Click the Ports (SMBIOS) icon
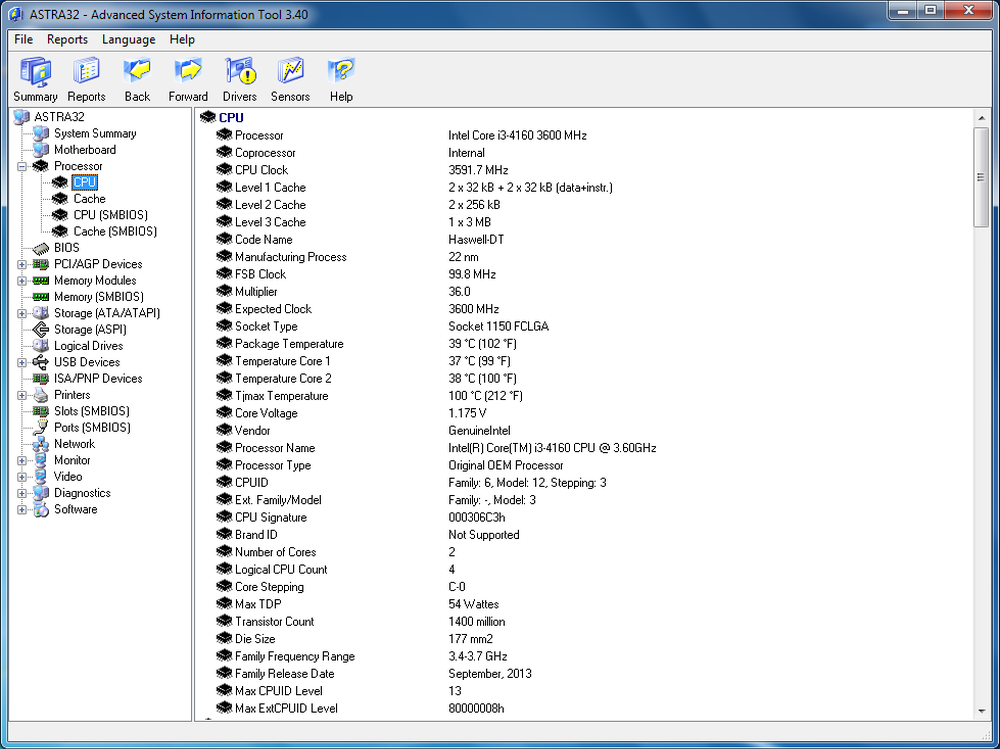This screenshot has width=1000, height=749. pos(41,427)
